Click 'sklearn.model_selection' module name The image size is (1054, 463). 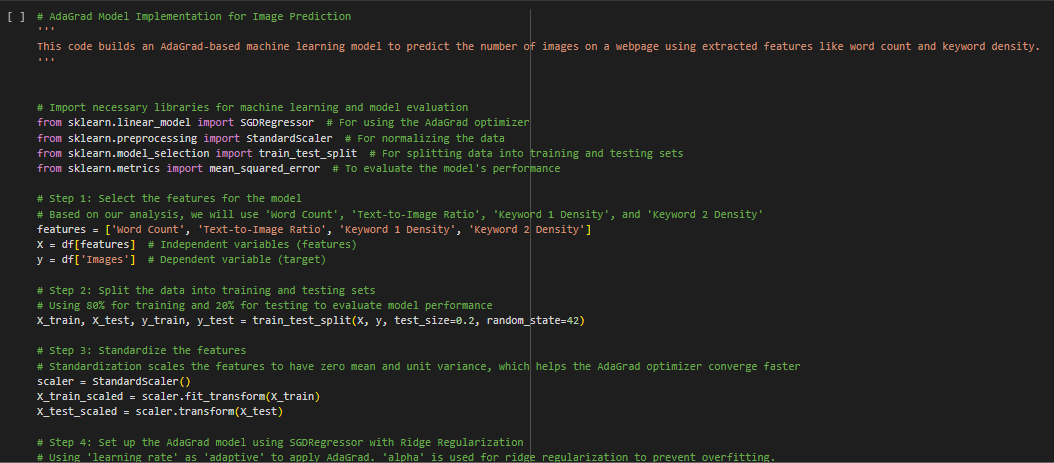click(138, 154)
